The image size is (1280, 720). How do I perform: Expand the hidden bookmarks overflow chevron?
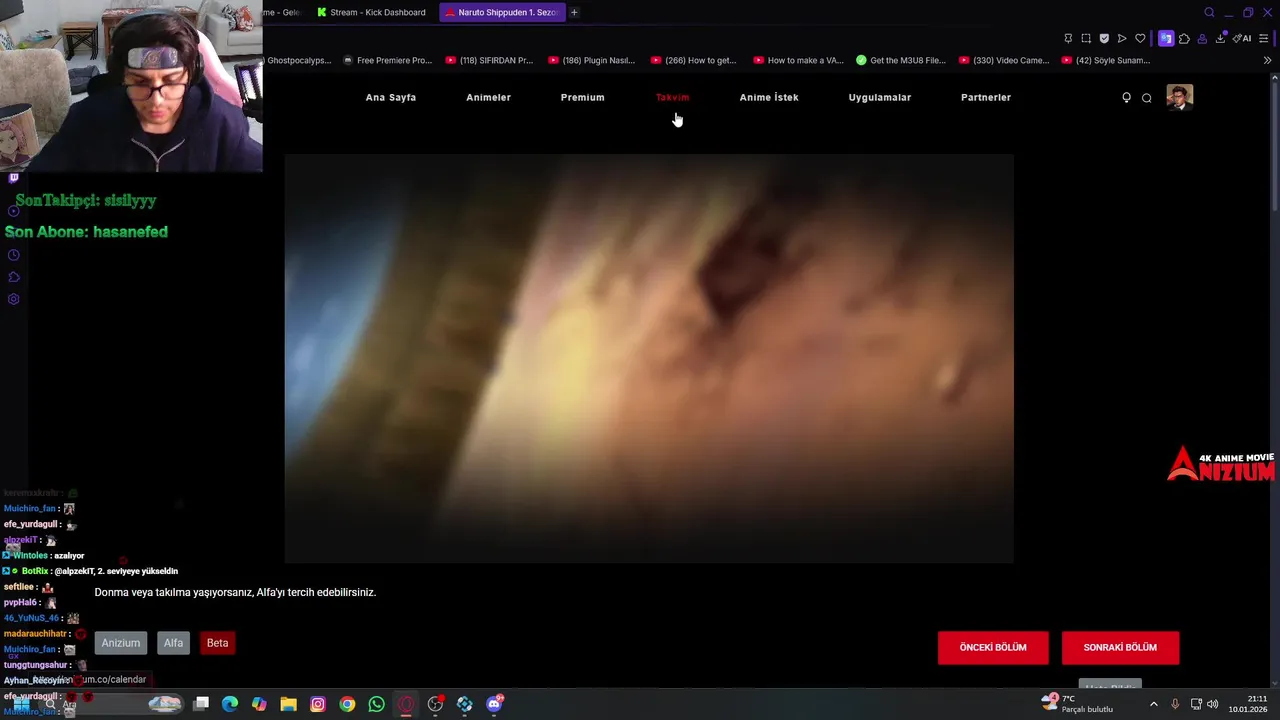tap(1267, 60)
